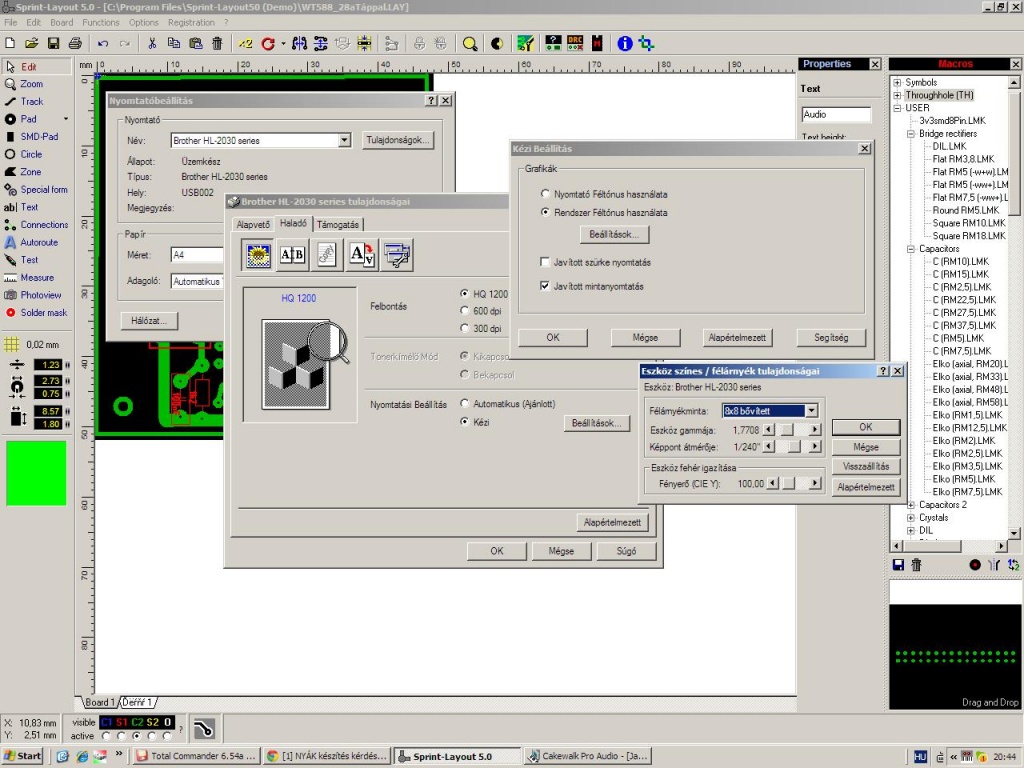Viewport: 1024px width, 768px height.
Task: Click the Audio text input field
Action: coord(836,114)
